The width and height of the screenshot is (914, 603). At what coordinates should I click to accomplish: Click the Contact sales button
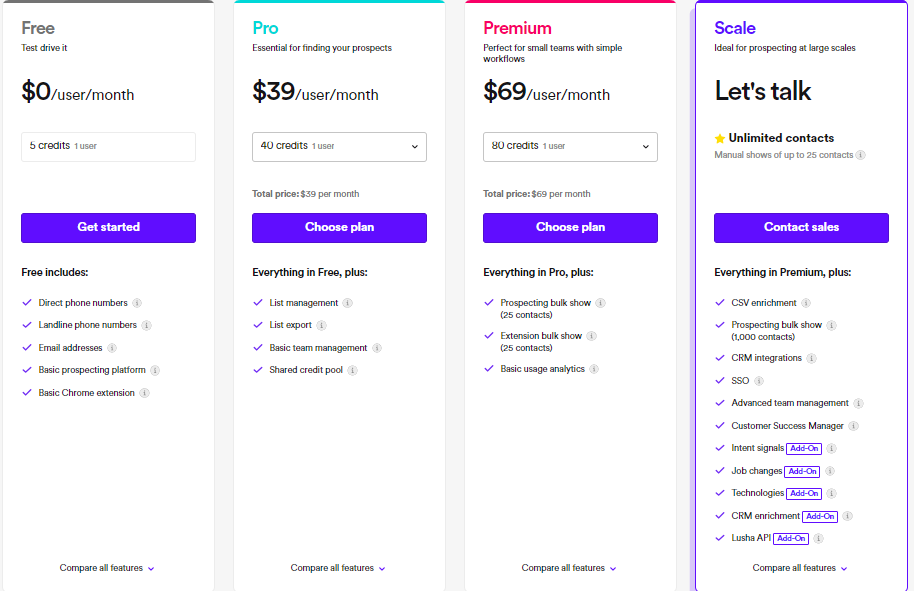point(801,227)
